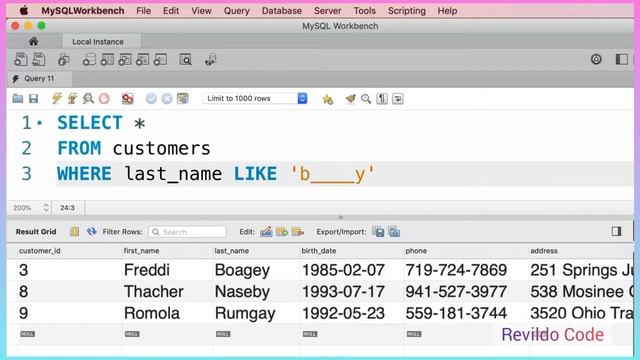The image size is (640, 360).
Task: Toggle auto-commit mode icon
Action: tap(183, 98)
